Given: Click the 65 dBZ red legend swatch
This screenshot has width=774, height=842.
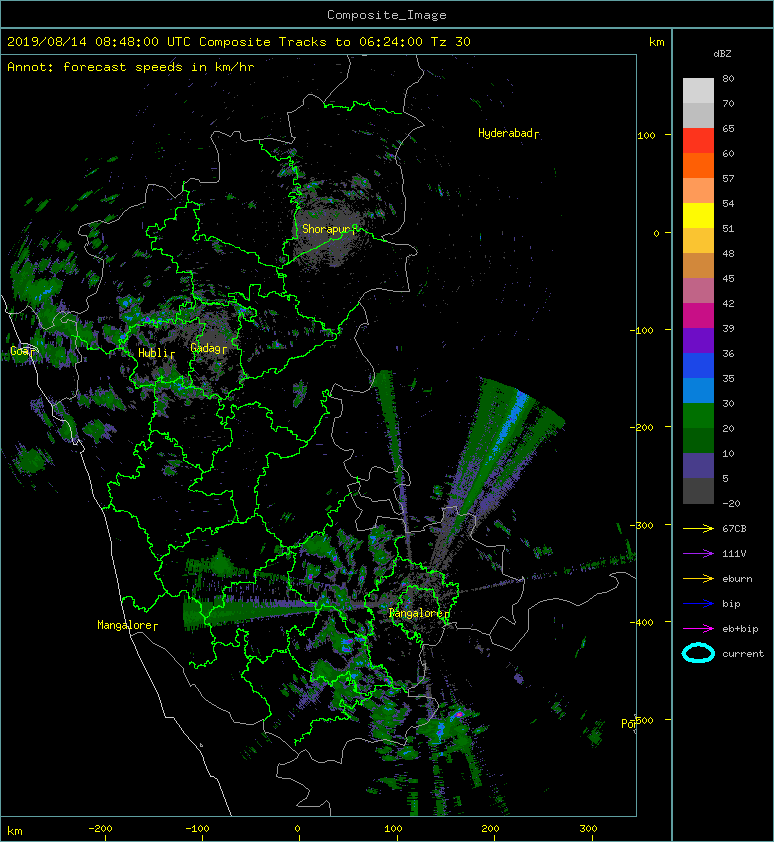Looking at the screenshot, I should (x=698, y=141).
